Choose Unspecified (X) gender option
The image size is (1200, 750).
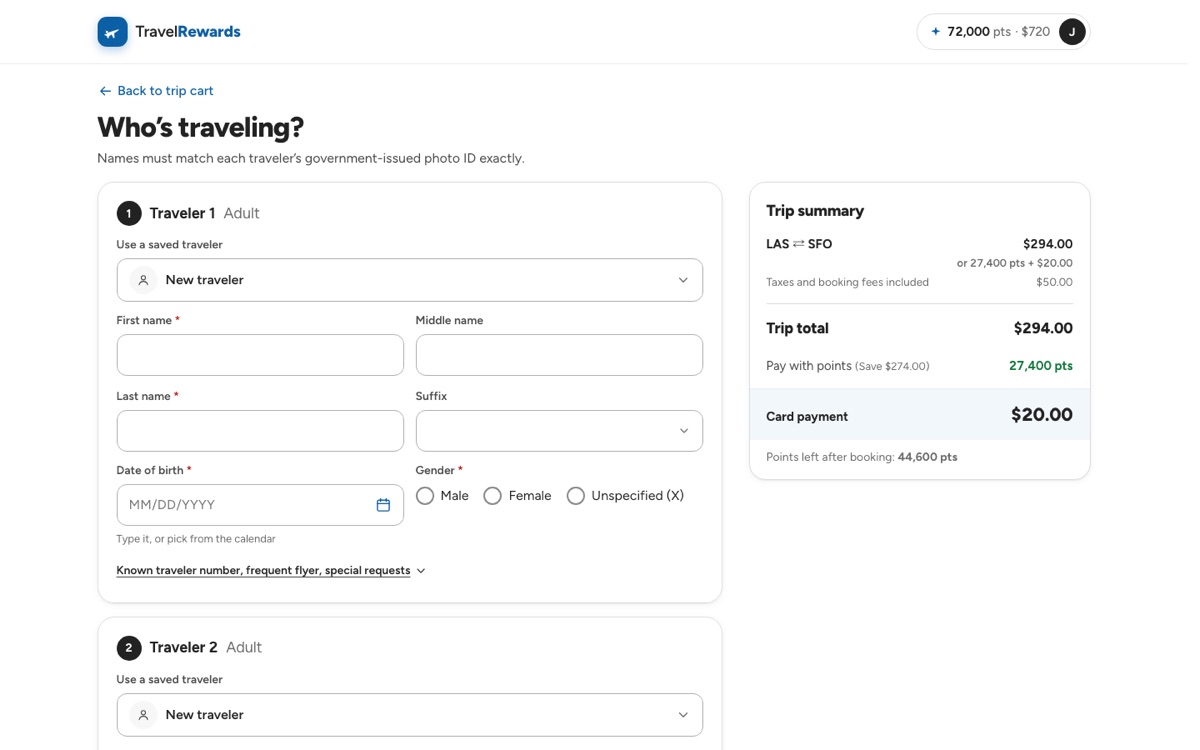point(576,496)
